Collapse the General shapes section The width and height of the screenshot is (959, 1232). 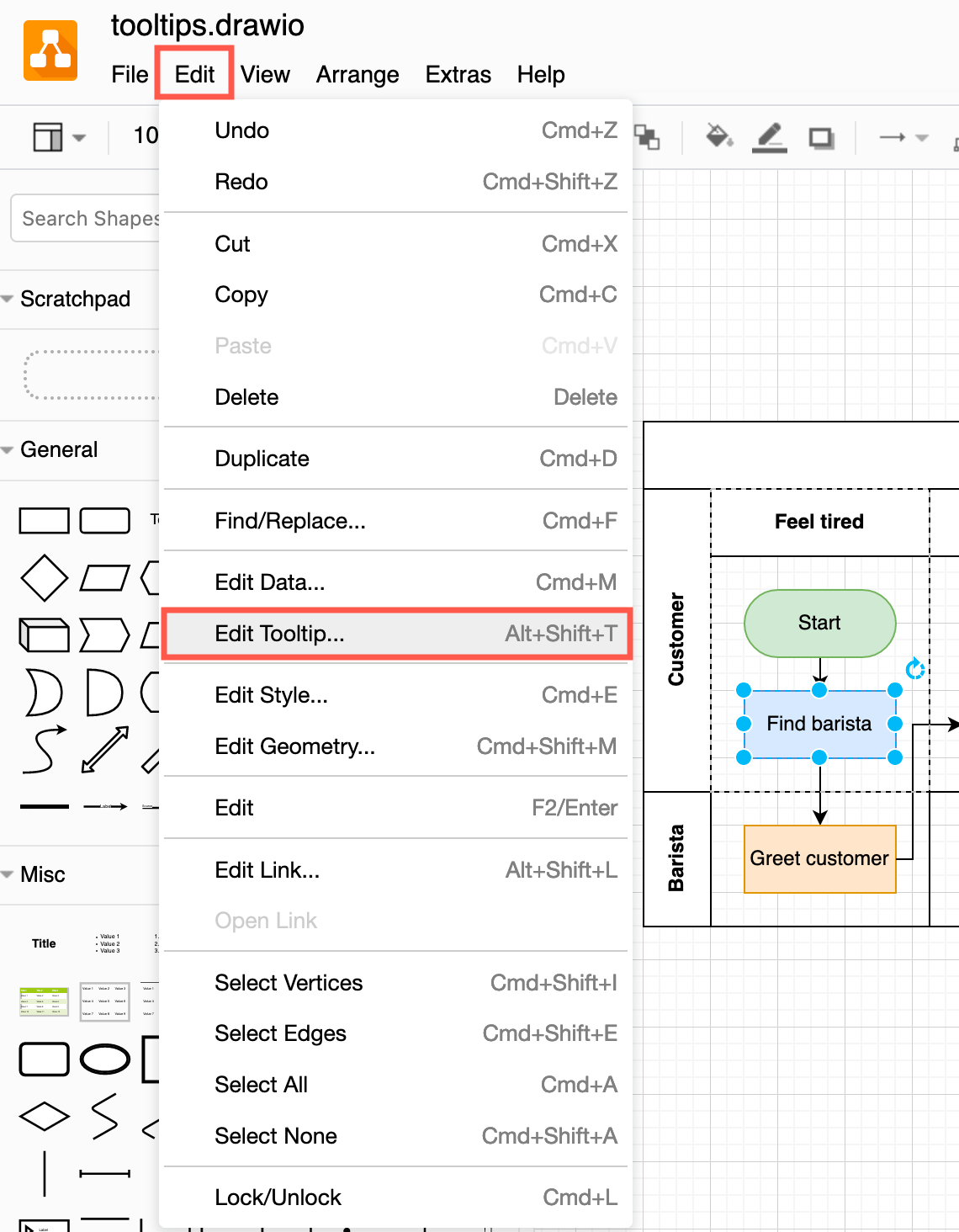(8, 449)
